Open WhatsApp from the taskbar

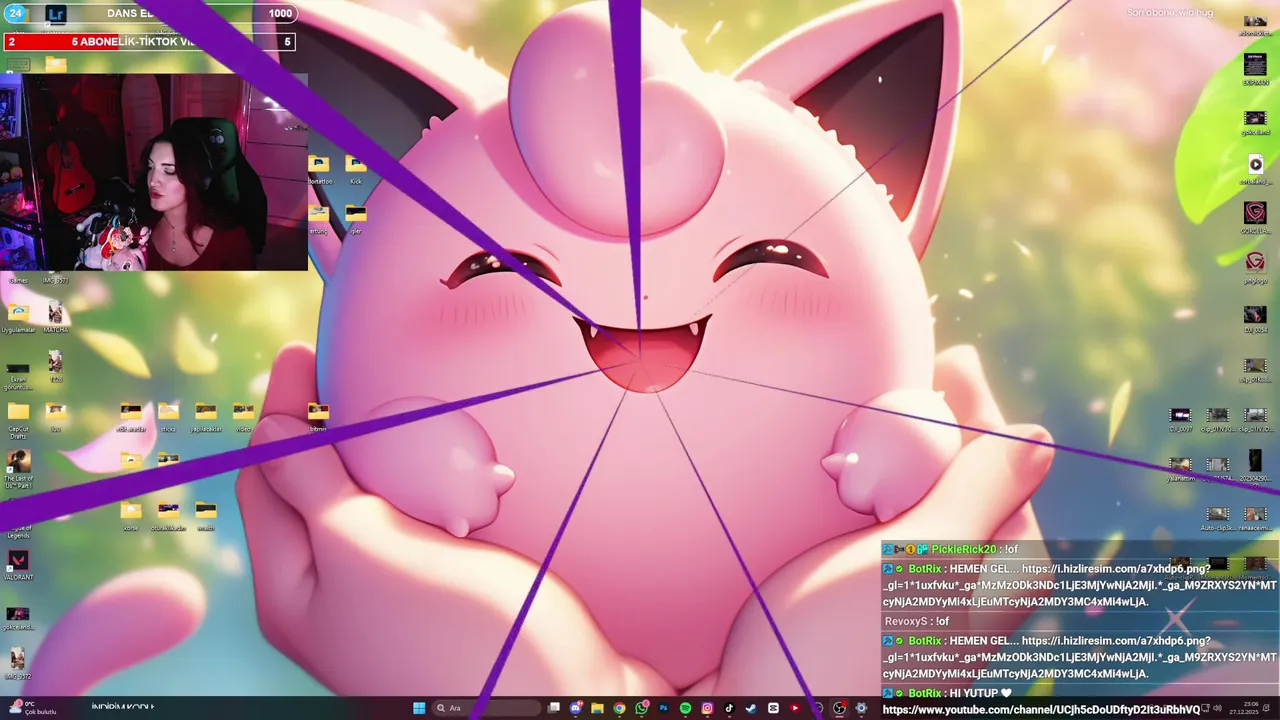pos(641,708)
